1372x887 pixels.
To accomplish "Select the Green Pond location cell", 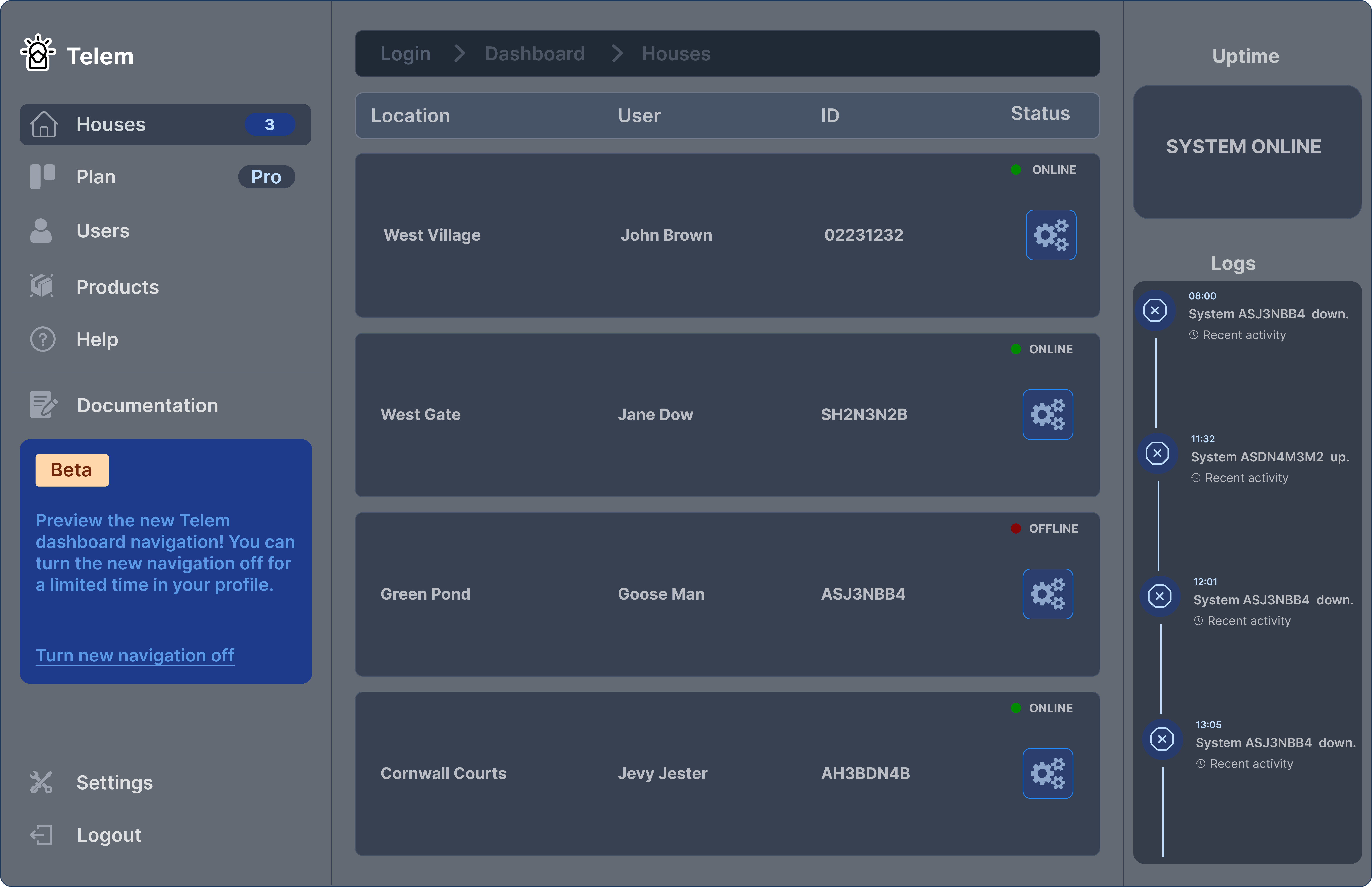I will point(426,594).
